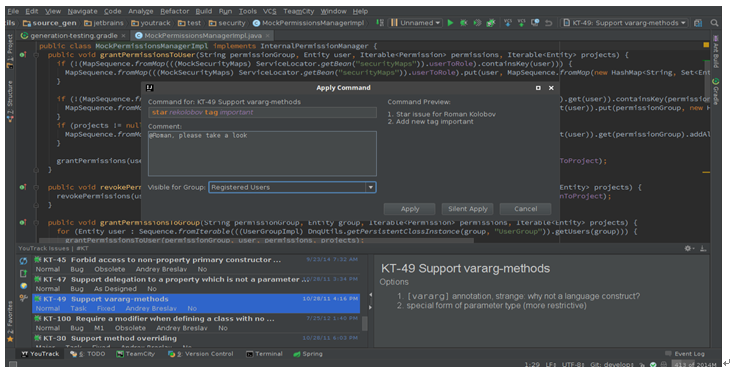Viewport: 736px width, 373px height.
Task: Open the KT-49 task context dropdown
Action: pyautogui.click(x=625, y=23)
